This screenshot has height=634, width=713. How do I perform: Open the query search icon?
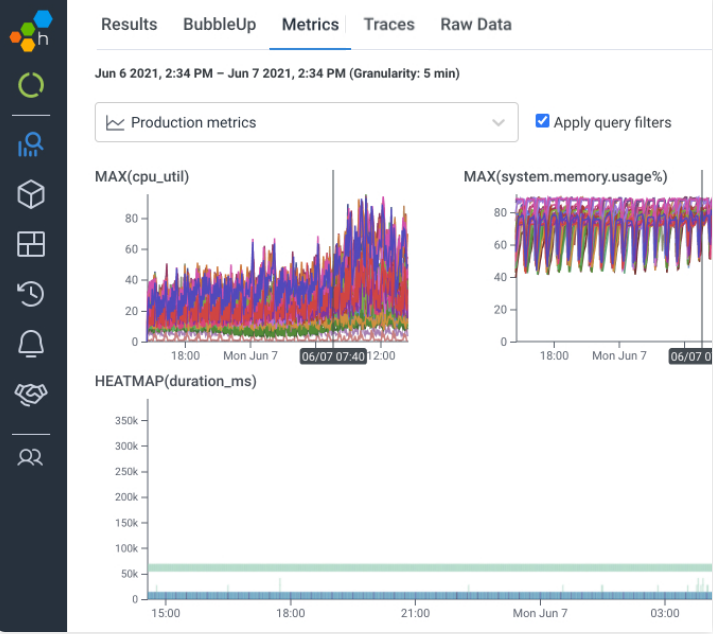pyautogui.click(x=31, y=145)
